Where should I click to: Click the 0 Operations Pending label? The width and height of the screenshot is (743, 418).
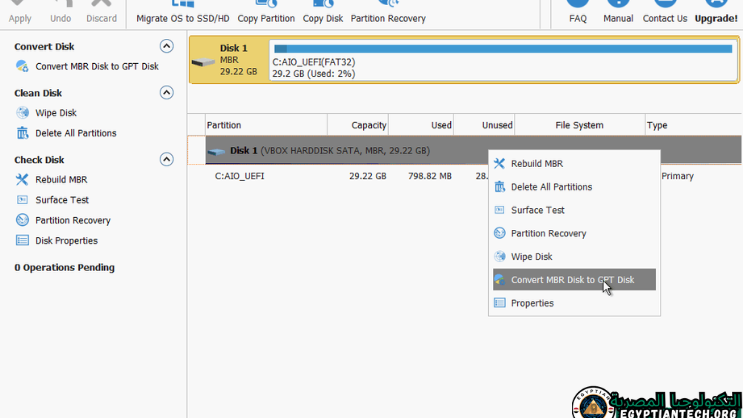[64, 267]
